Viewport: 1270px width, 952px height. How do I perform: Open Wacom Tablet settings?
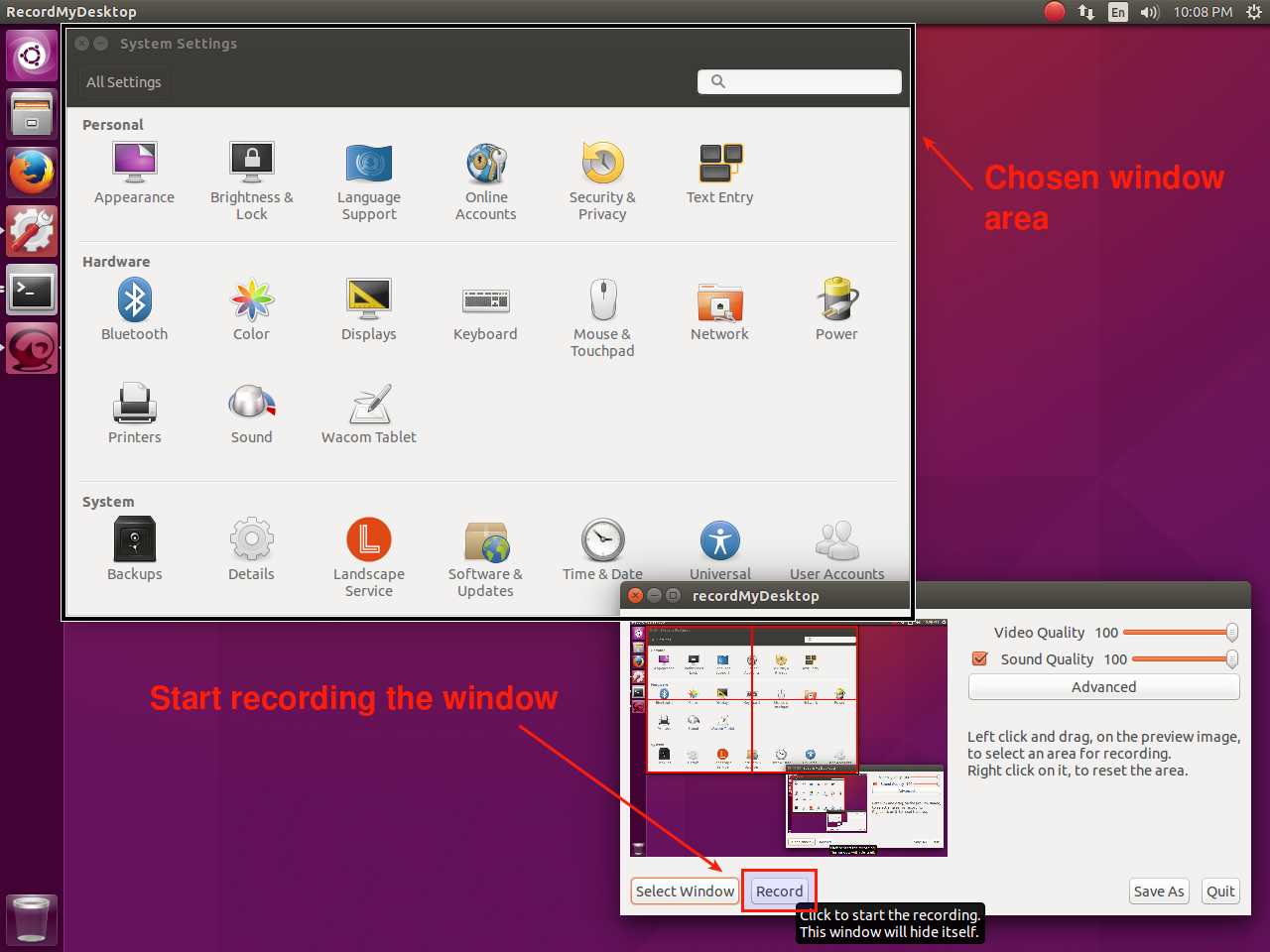tap(368, 414)
